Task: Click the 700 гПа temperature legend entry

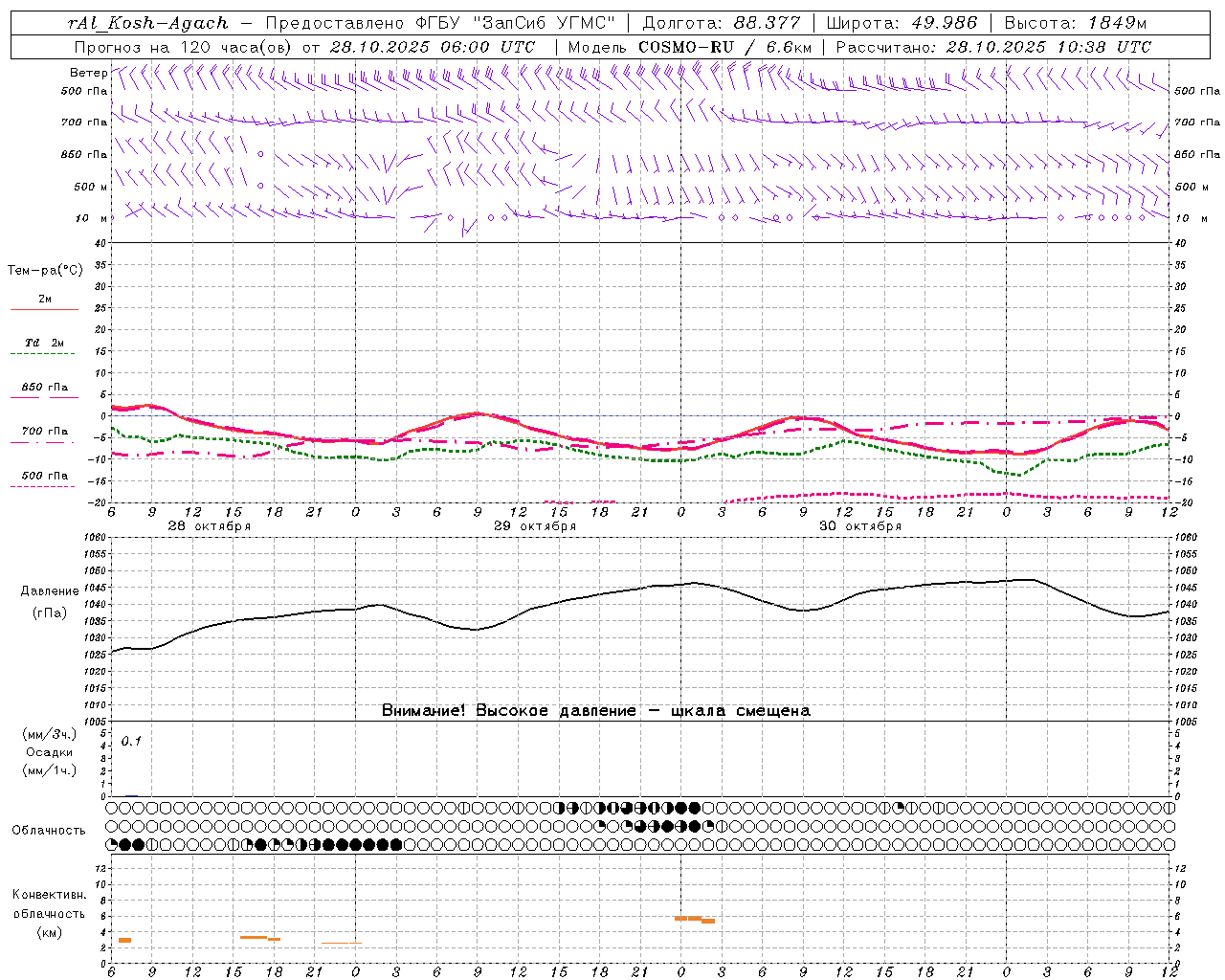Action: click(44, 432)
